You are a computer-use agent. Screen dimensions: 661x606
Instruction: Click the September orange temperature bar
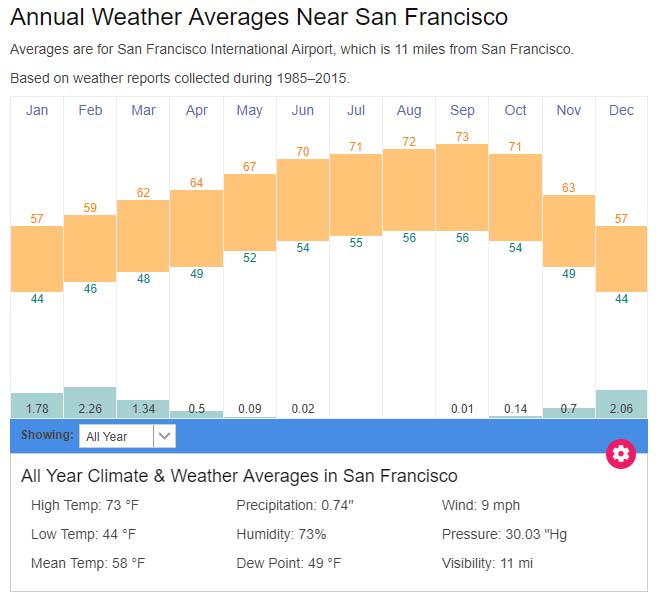[462, 187]
